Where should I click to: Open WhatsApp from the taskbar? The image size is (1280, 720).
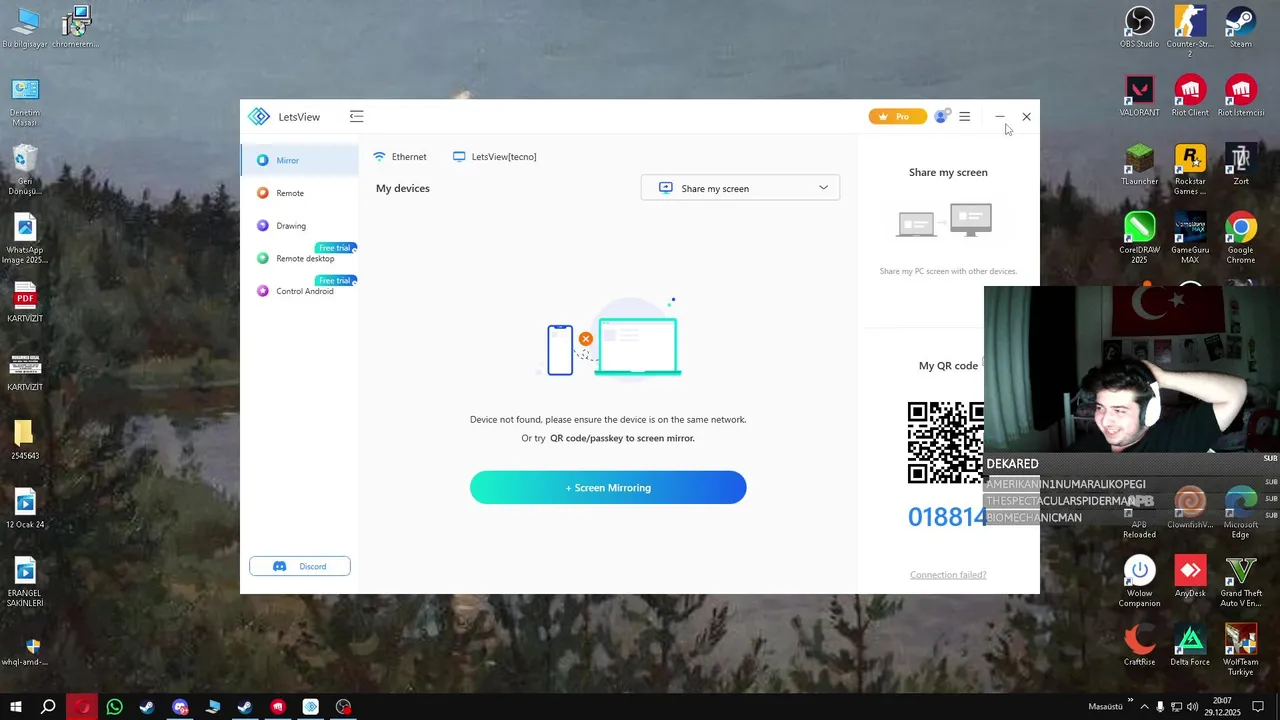[114, 707]
